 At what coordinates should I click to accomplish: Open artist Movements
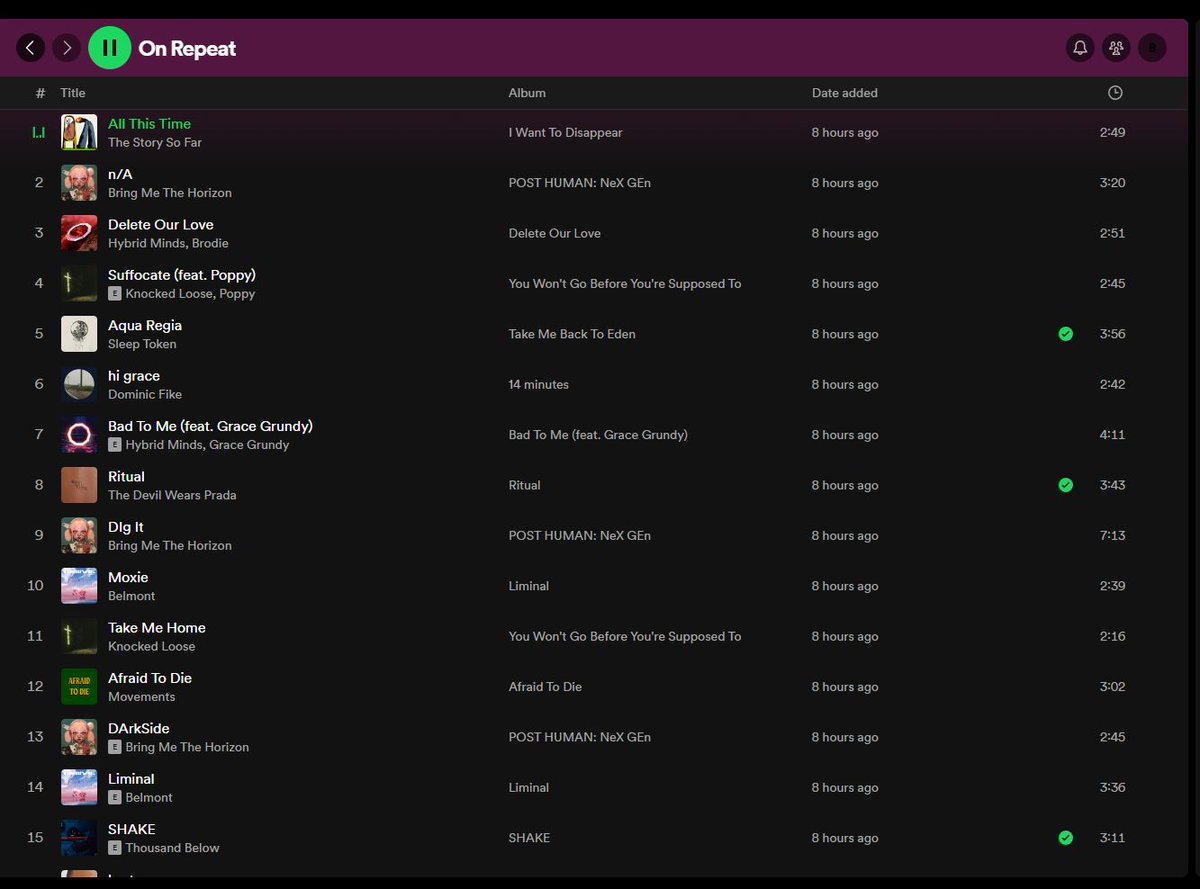[x=141, y=697]
